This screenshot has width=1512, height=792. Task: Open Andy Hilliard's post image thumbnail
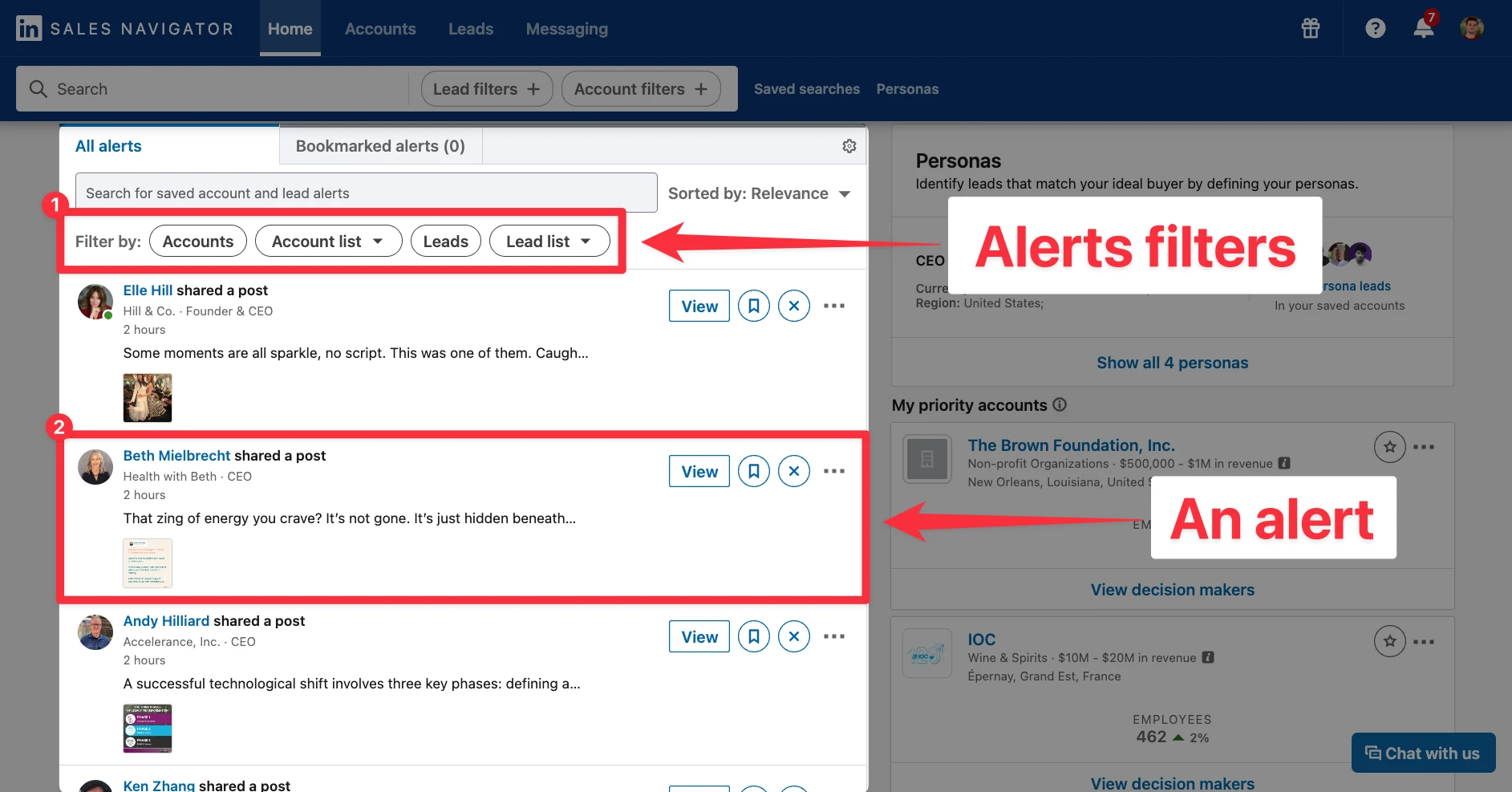(x=148, y=729)
